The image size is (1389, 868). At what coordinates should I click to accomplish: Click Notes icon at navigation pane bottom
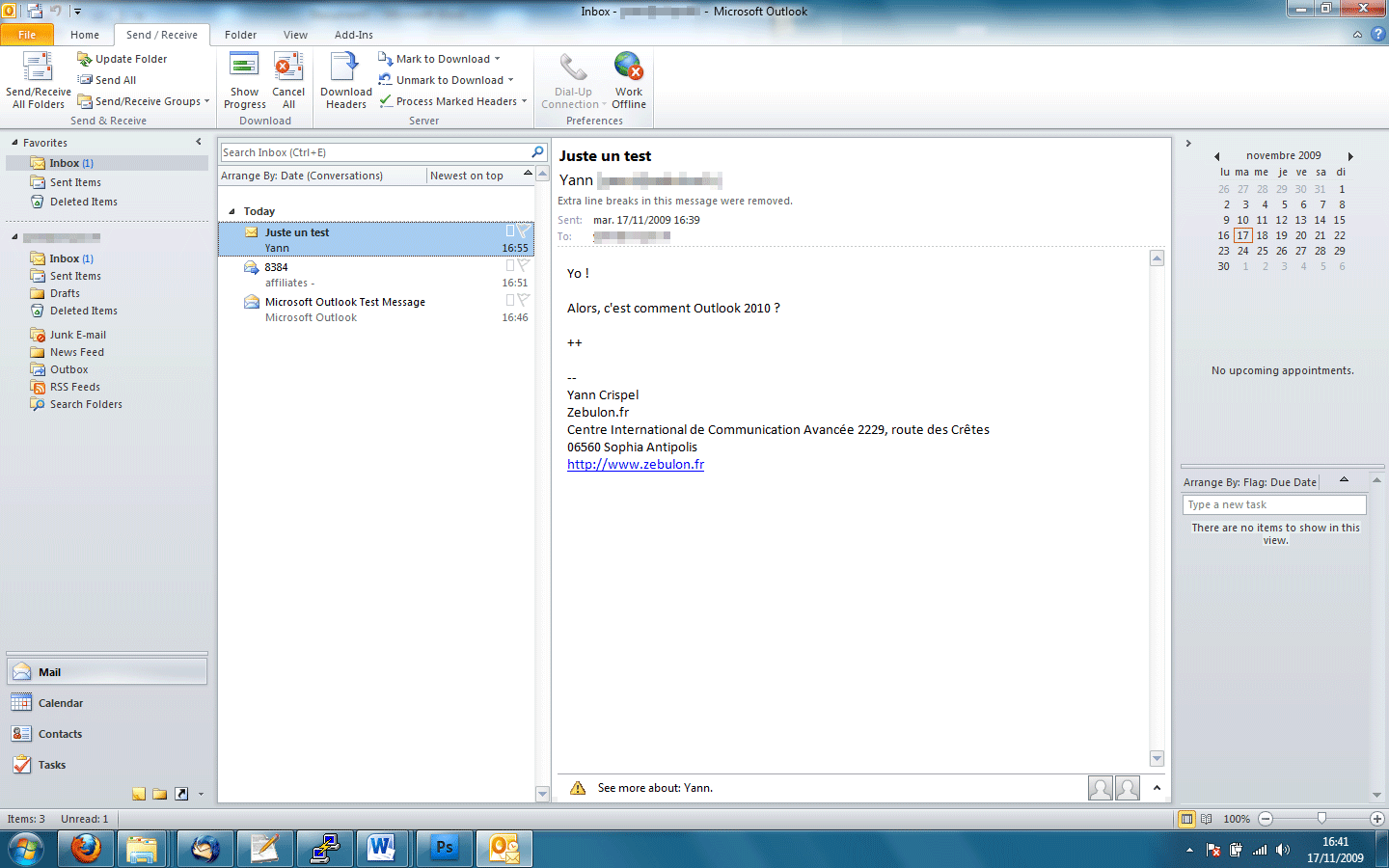(139, 794)
